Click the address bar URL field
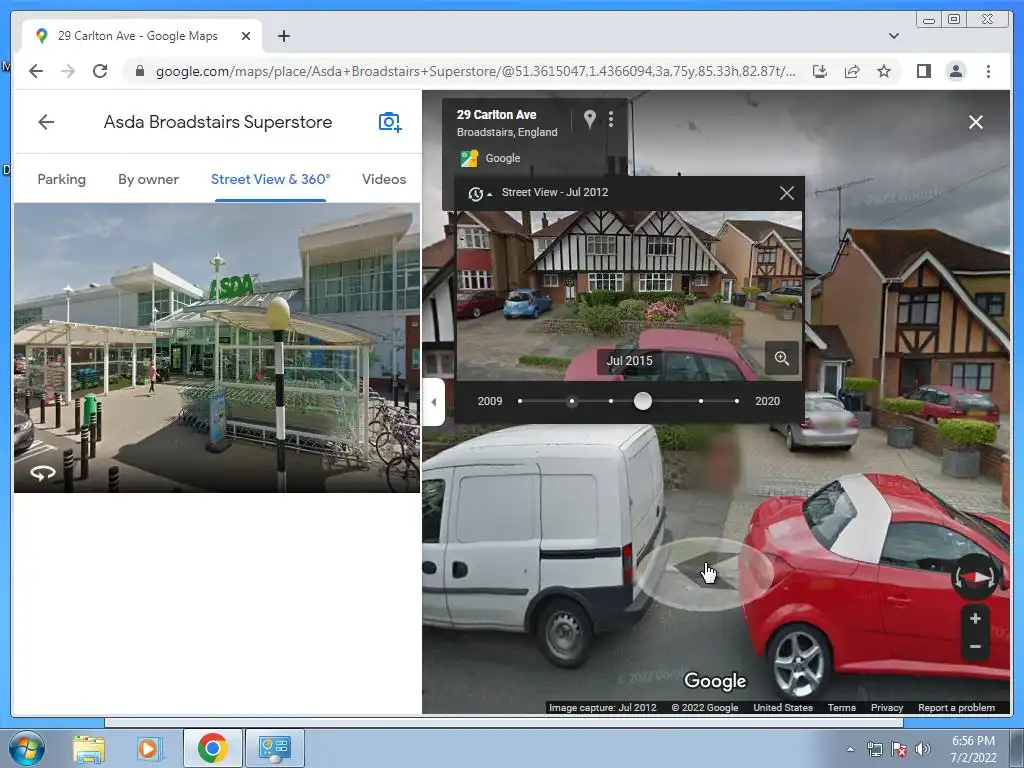This screenshot has height=768, width=1024. pyautogui.click(x=475, y=71)
